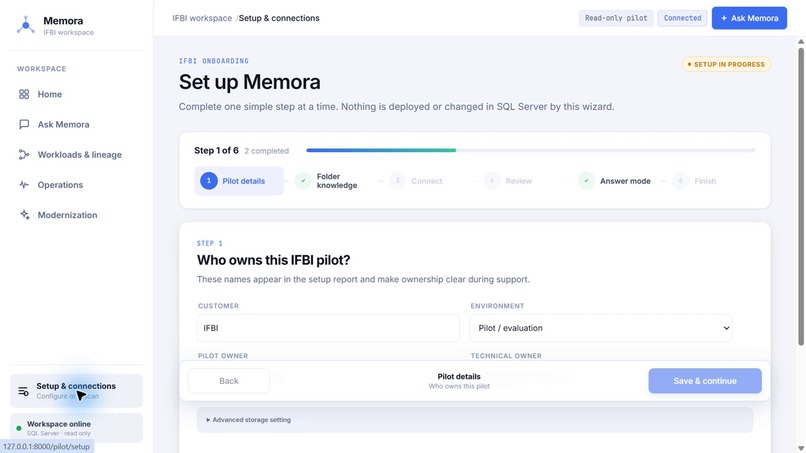Click the Setup in progress badge
The image size is (806, 453).
(x=726, y=64)
